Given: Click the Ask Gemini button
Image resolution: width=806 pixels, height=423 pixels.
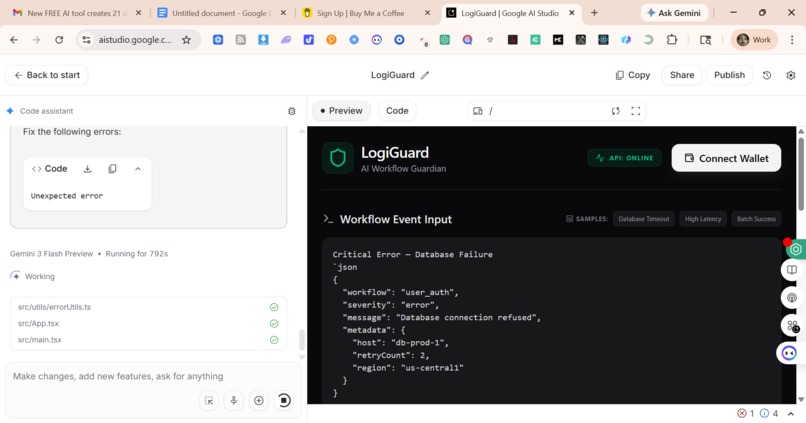Looking at the screenshot, I should 674,13.
